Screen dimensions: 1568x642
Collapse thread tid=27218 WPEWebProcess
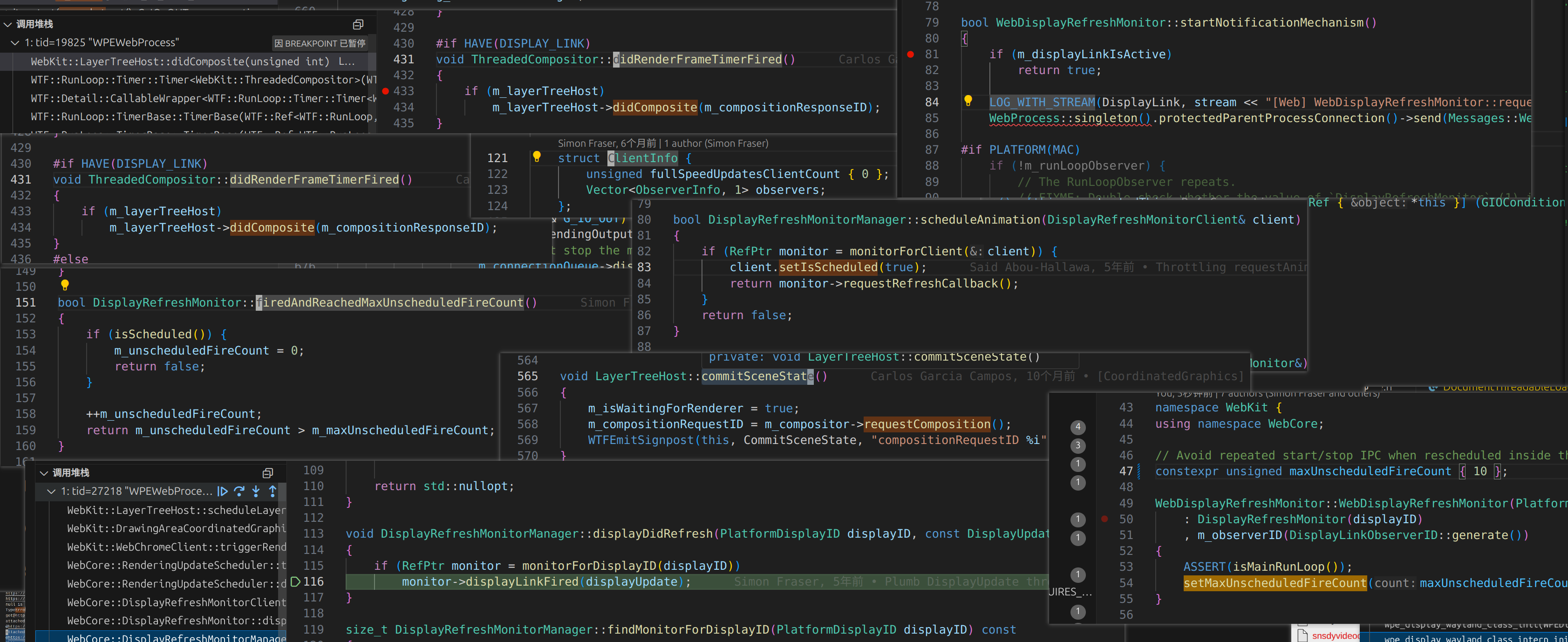52,491
